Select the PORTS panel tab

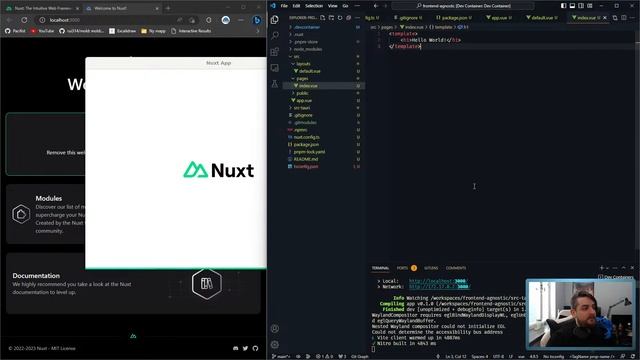coord(402,268)
